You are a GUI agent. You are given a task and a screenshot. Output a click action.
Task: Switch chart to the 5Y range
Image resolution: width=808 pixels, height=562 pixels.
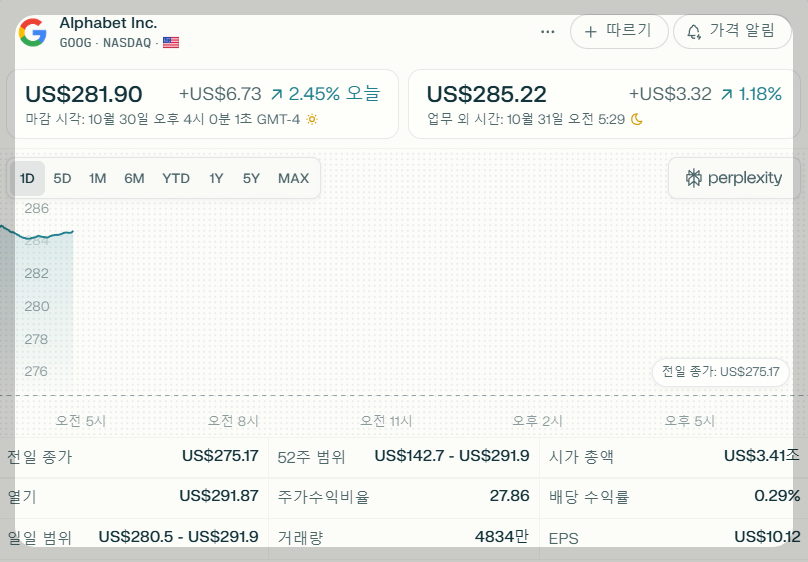coord(251,178)
